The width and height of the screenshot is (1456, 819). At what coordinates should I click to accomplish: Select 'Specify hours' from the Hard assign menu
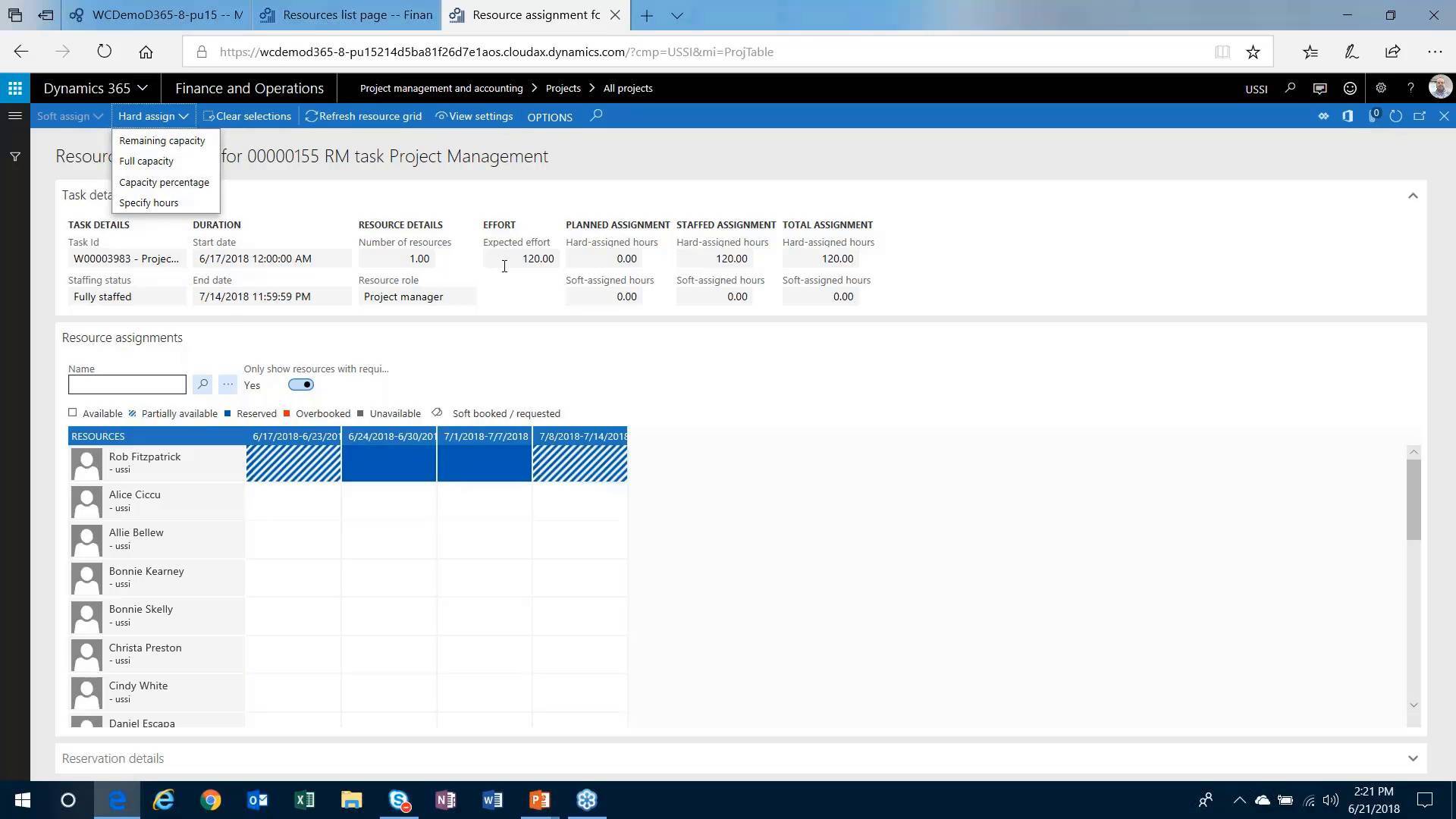149,202
